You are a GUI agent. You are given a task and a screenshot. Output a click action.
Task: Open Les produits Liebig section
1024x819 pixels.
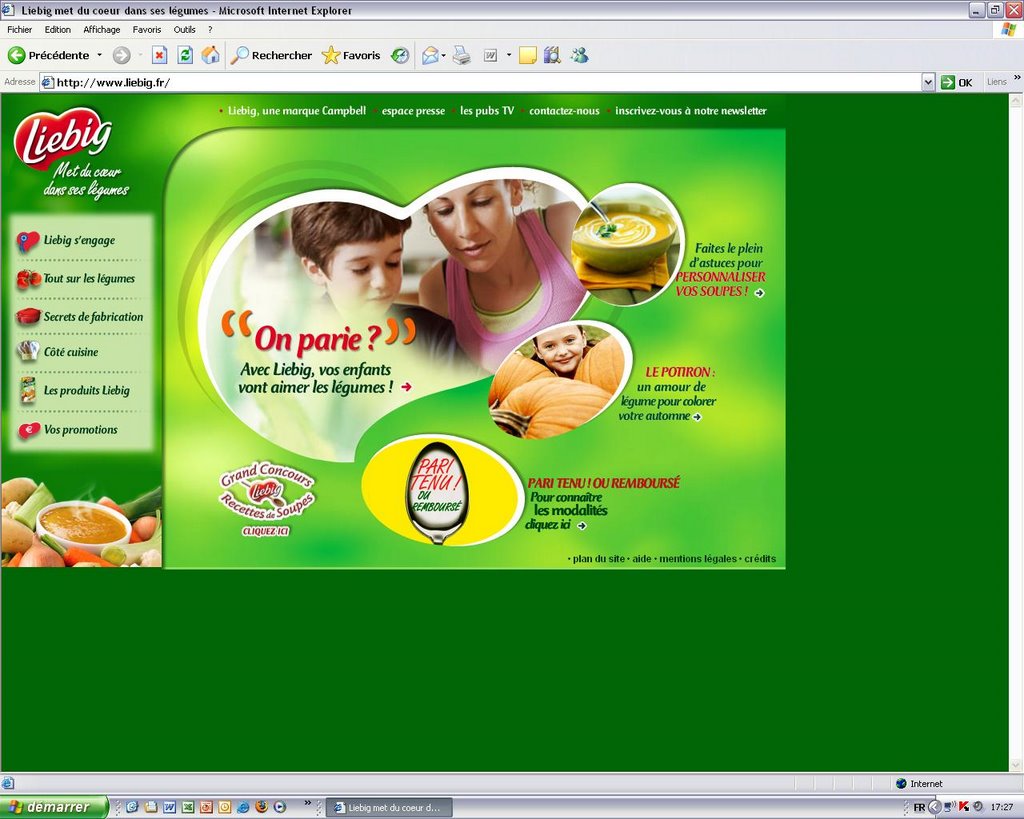click(x=74, y=390)
